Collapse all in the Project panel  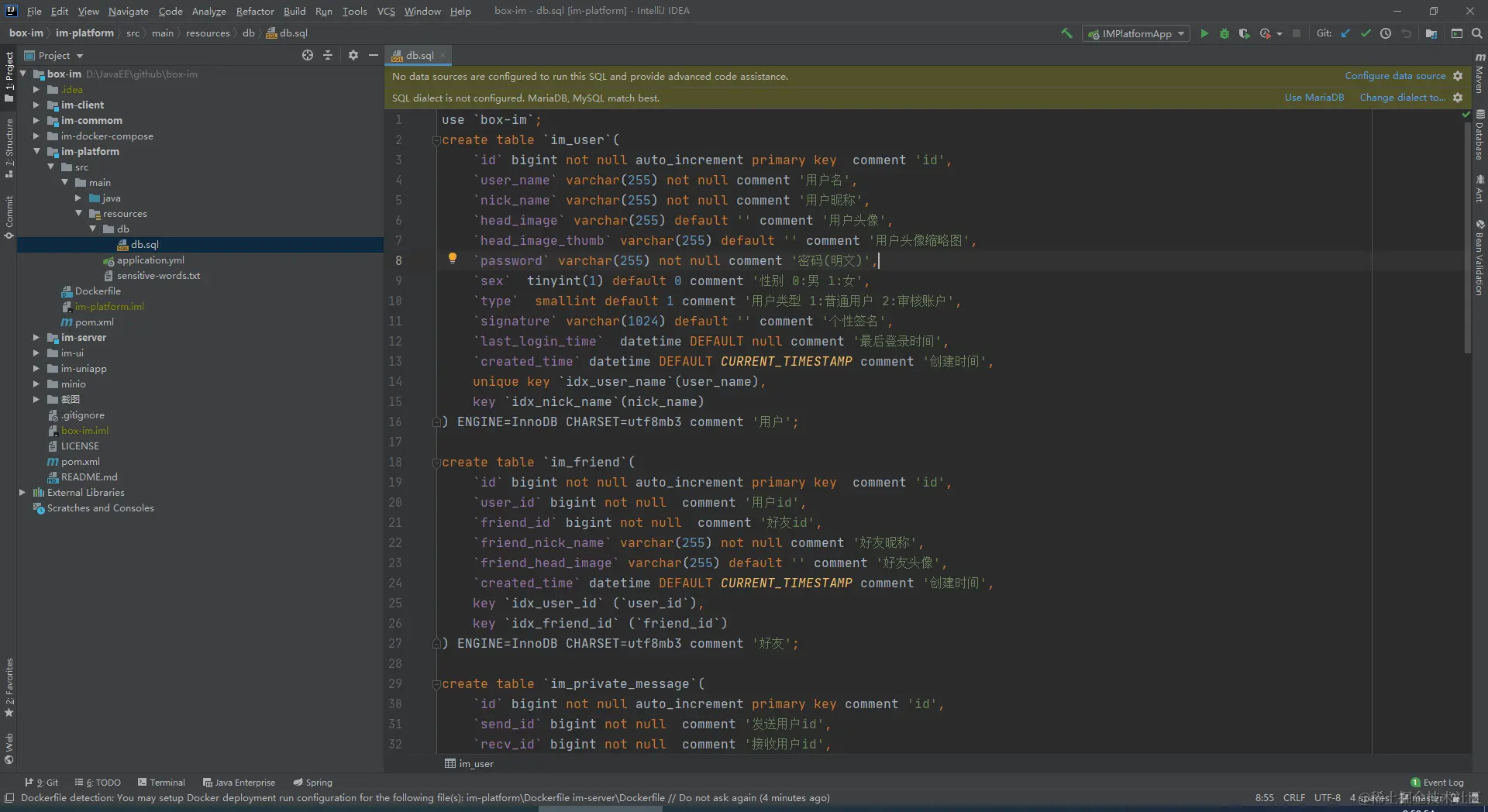[x=328, y=55]
